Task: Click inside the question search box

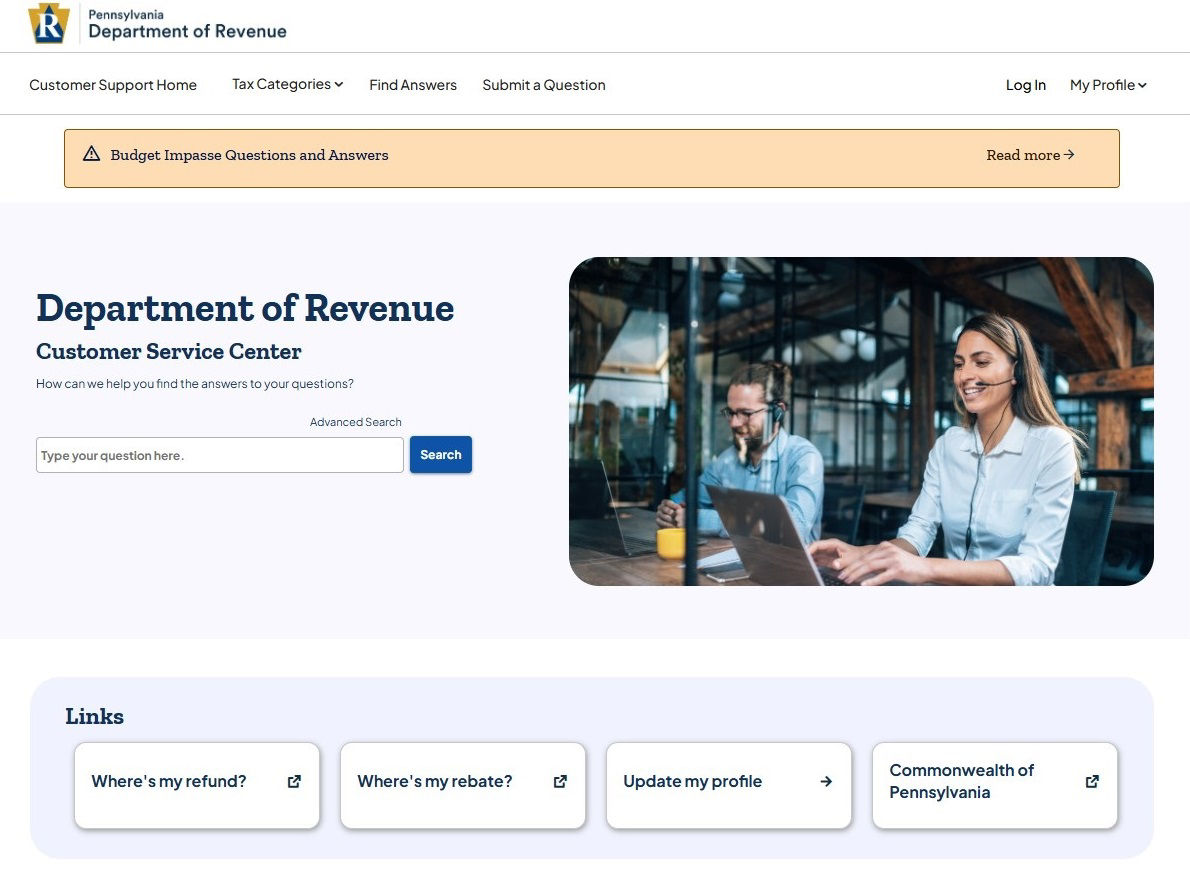Action: (219, 454)
